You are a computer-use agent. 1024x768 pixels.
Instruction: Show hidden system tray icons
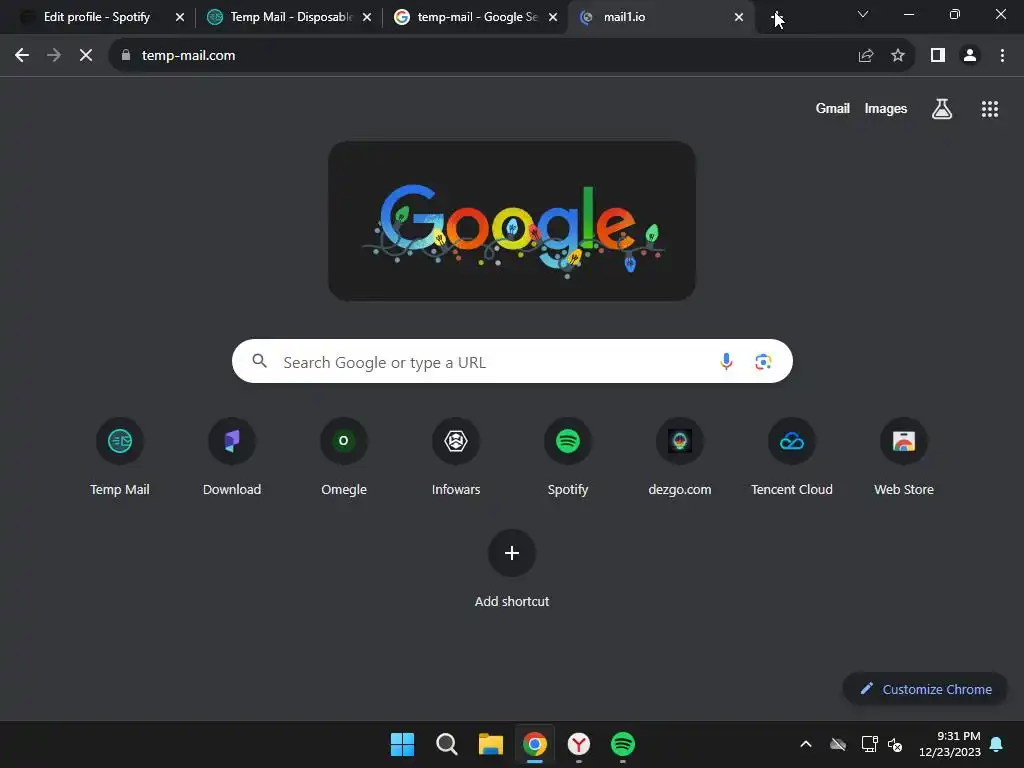pos(806,744)
